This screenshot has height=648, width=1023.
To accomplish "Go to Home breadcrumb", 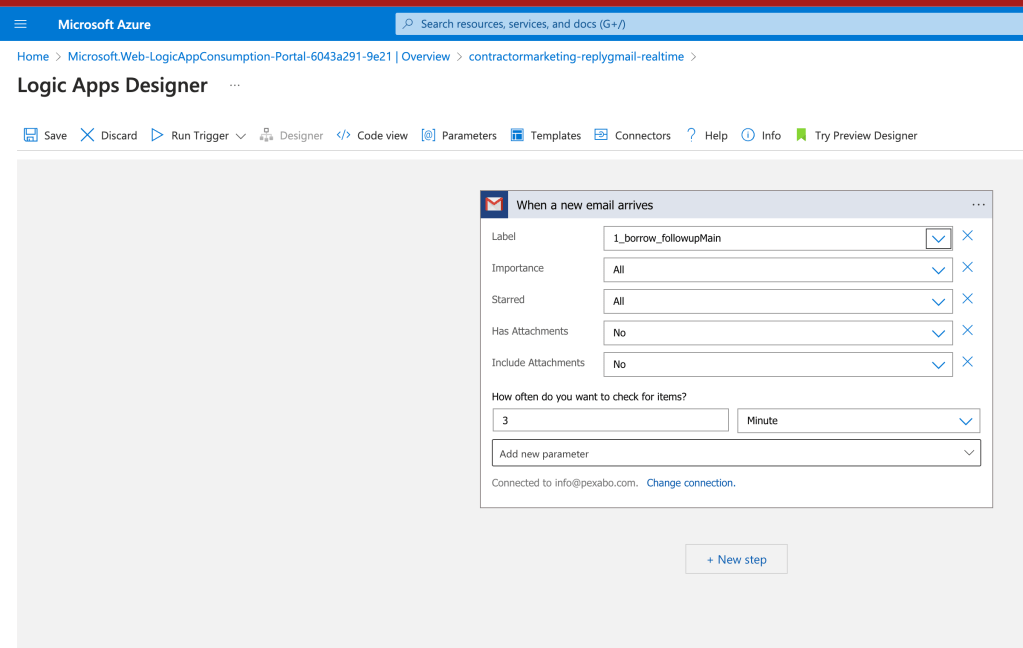I will pos(33,57).
